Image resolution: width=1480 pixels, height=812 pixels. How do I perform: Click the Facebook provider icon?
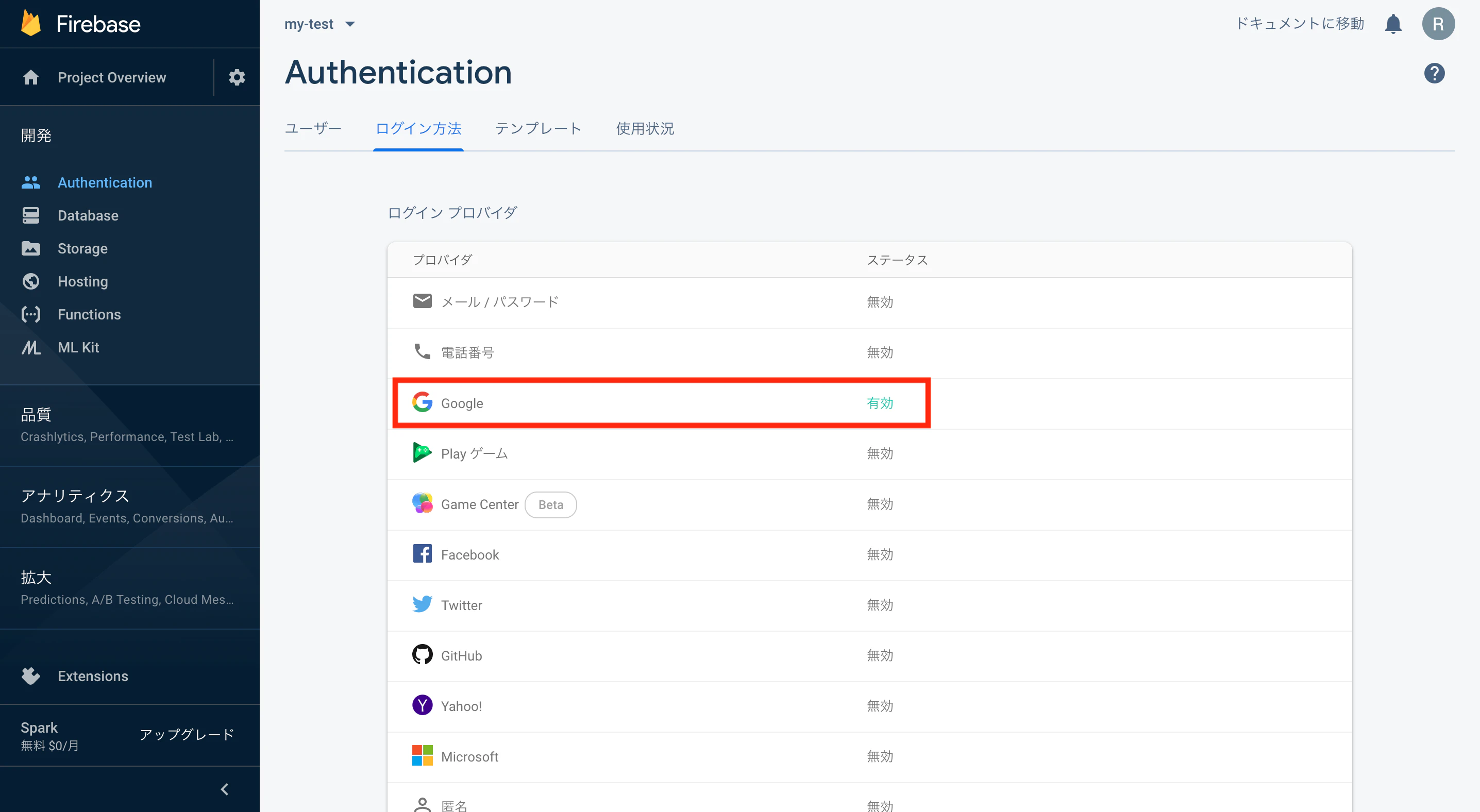click(x=422, y=553)
